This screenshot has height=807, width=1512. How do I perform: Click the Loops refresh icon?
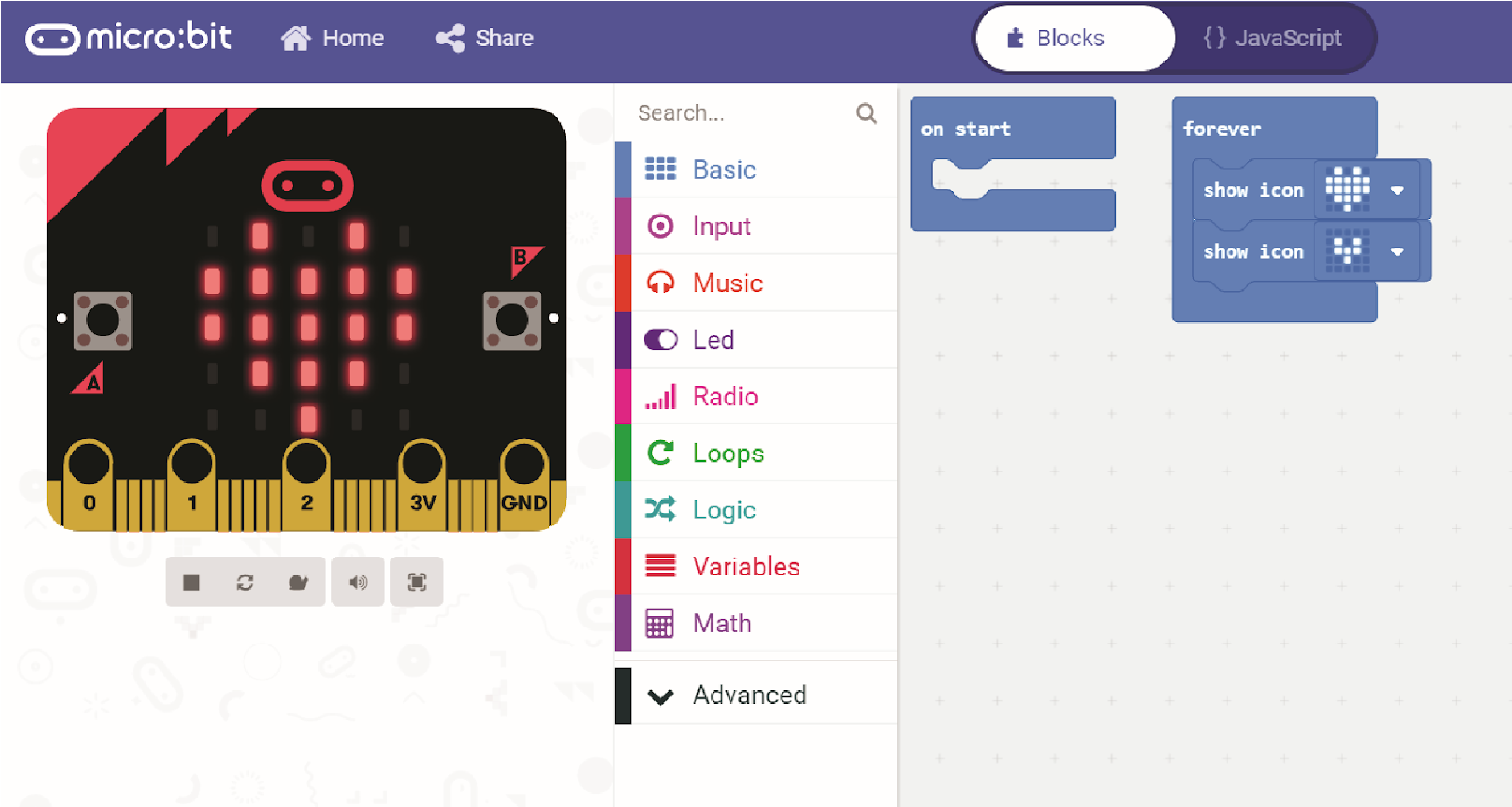(660, 453)
